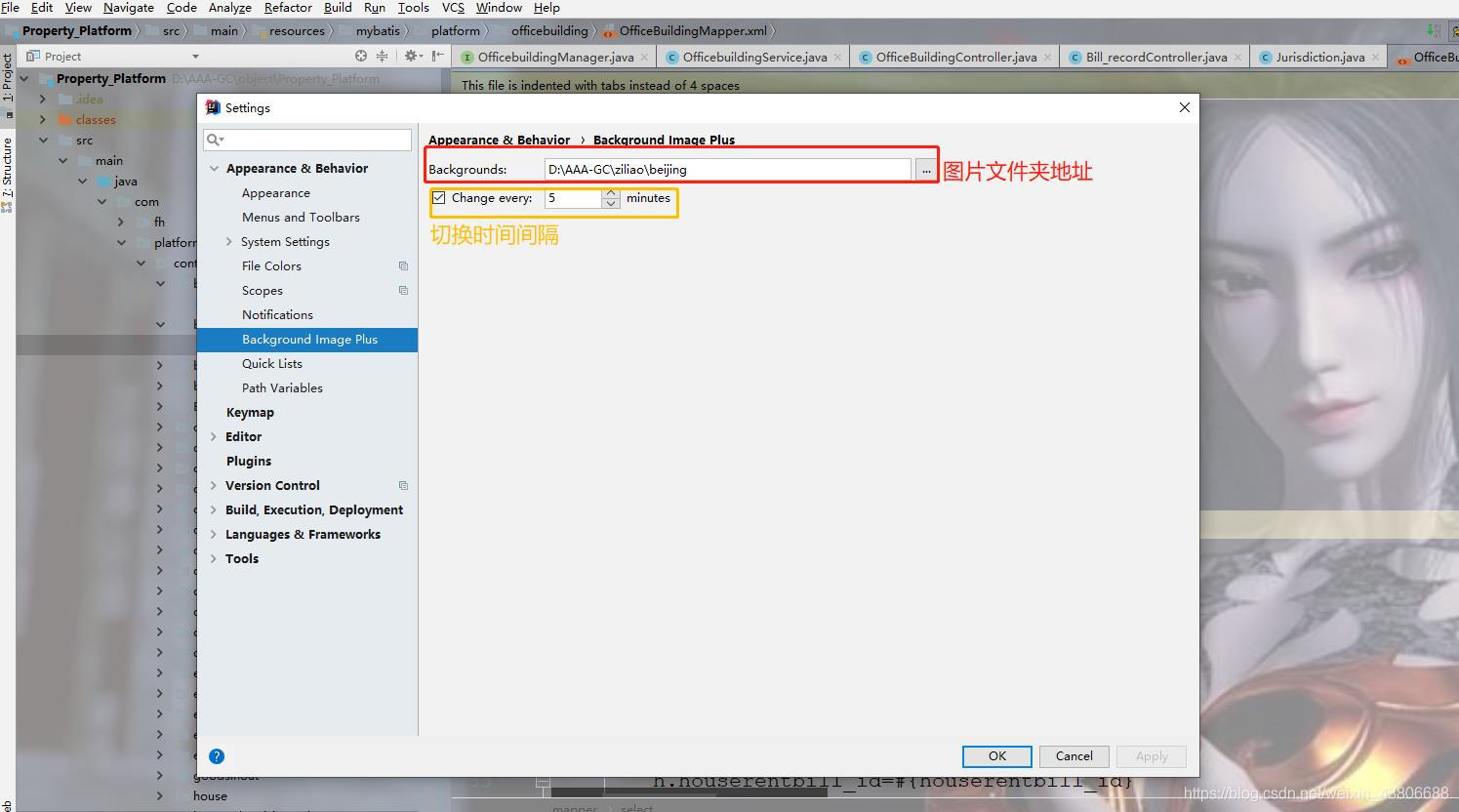Collapse the Property_Platform project root

click(x=23, y=79)
